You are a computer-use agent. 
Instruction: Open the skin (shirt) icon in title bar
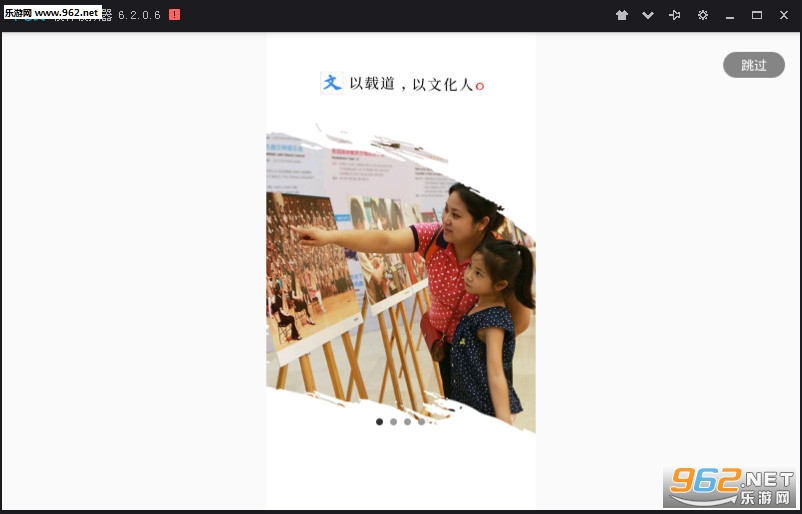point(622,15)
